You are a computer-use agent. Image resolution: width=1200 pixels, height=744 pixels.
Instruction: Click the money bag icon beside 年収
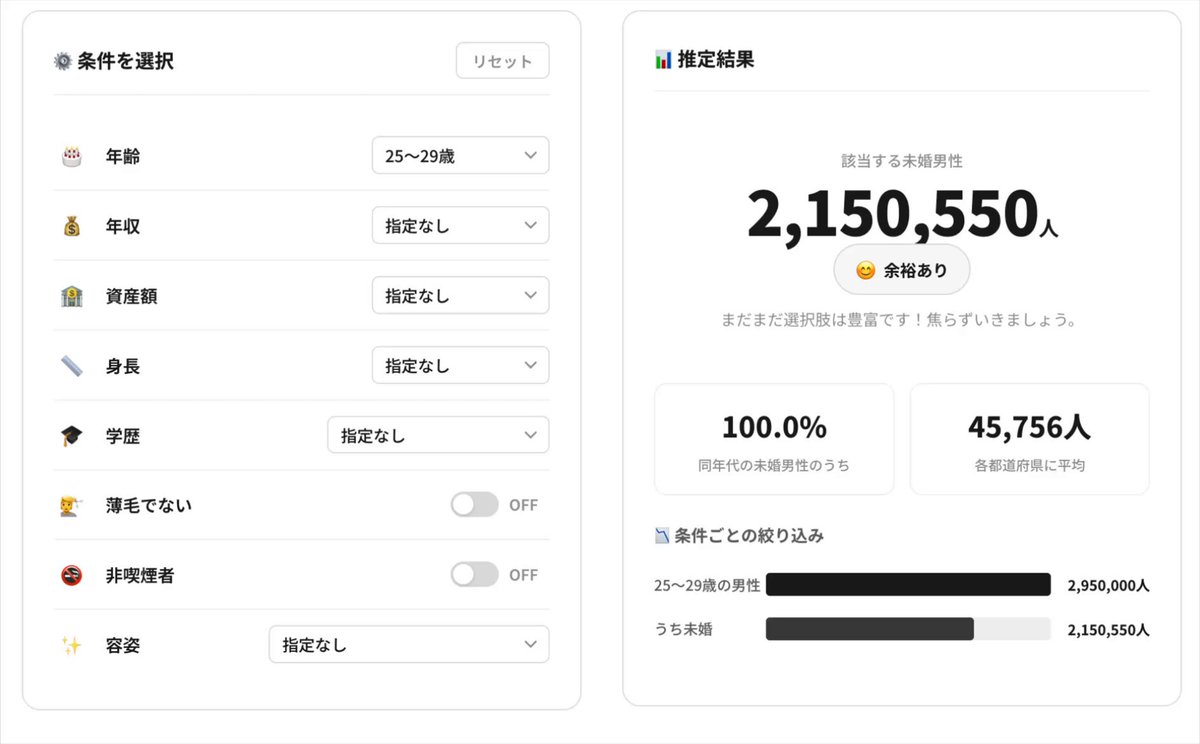click(x=71, y=226)
